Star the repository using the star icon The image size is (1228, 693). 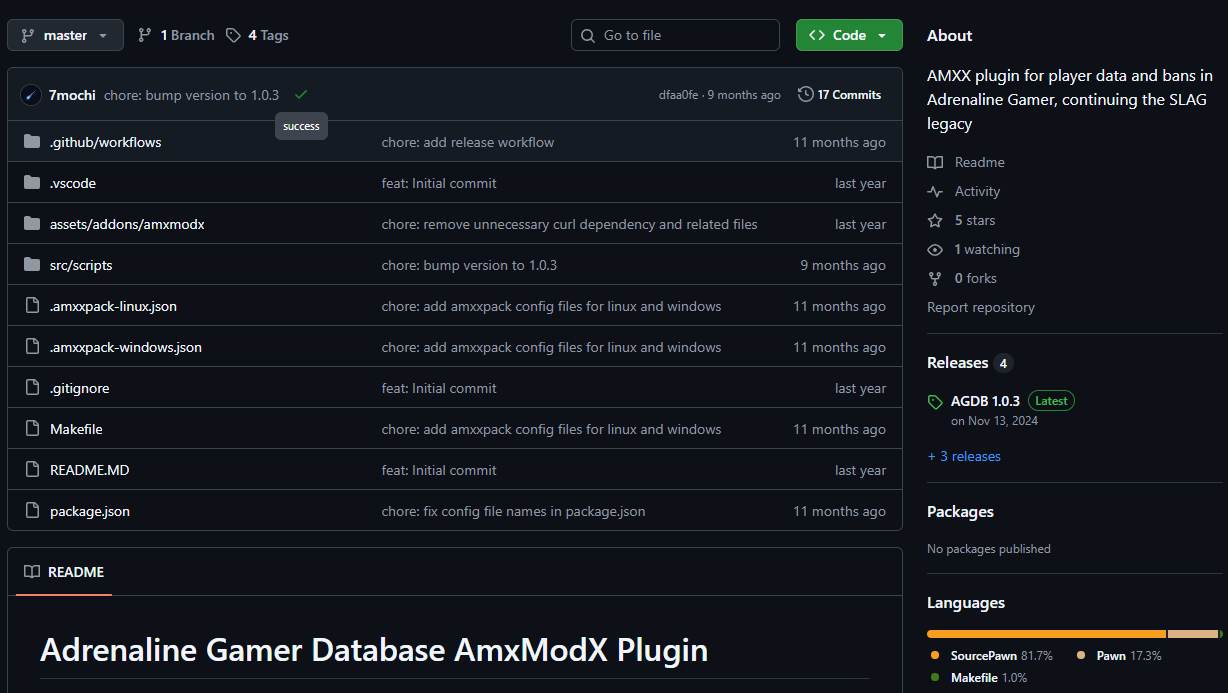(935, 220)
